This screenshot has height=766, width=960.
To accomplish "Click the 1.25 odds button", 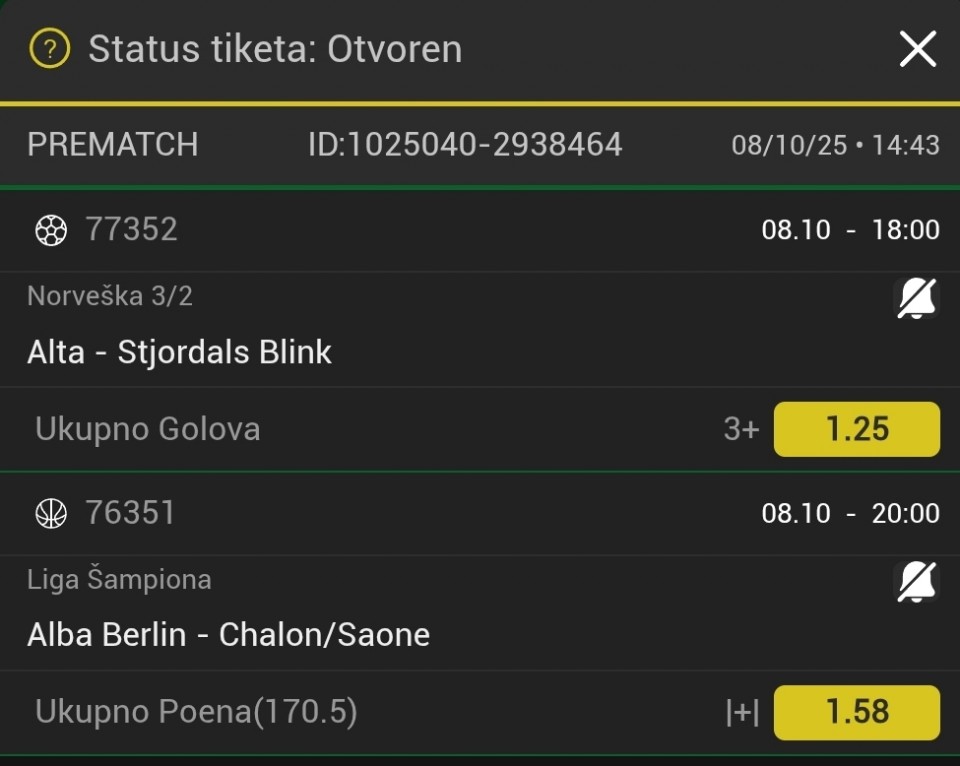I will 857,429.
